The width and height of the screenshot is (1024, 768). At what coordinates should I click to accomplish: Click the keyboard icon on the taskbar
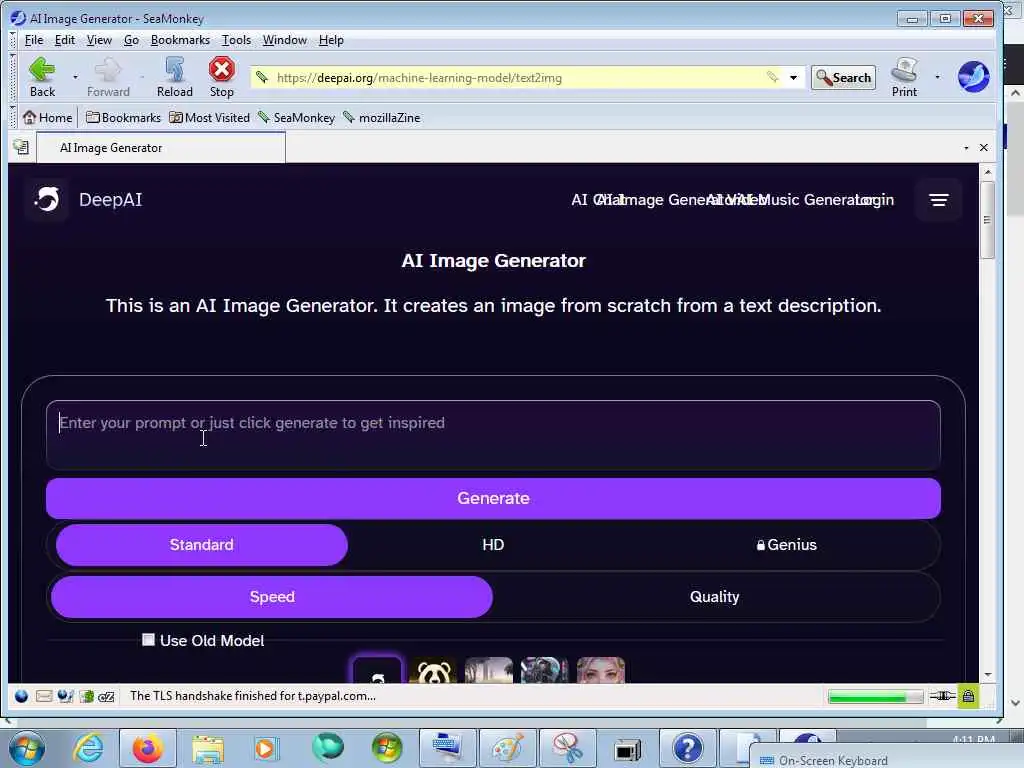pyautogui.click(x=447, y=748)
